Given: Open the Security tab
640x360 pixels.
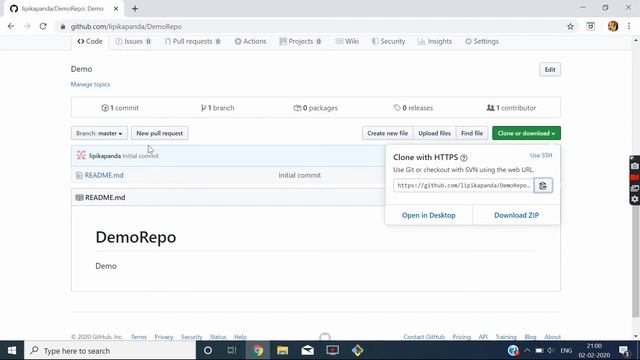Looking at the screenshot, I should point(388,42).
